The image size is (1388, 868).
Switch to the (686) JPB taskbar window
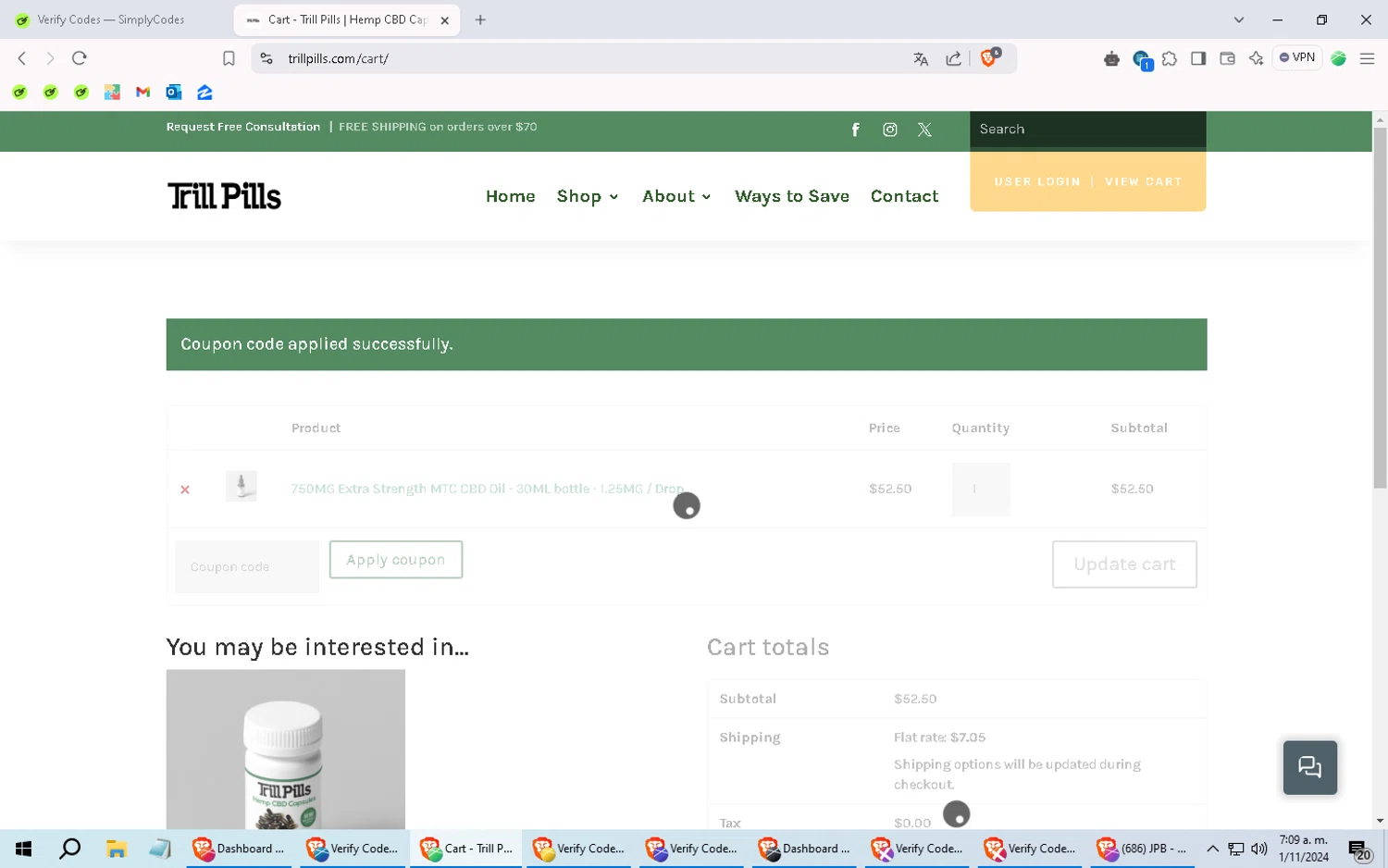pyautogui.click(x=1144, y=849)
